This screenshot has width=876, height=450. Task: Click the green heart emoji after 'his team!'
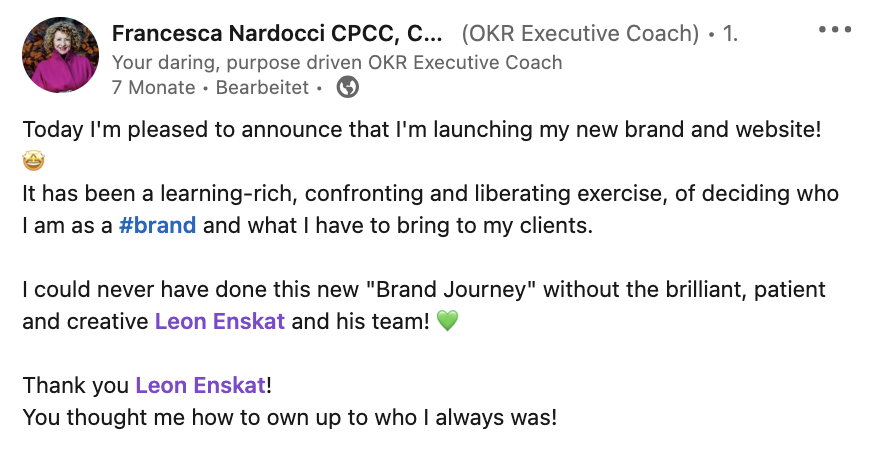447,321
